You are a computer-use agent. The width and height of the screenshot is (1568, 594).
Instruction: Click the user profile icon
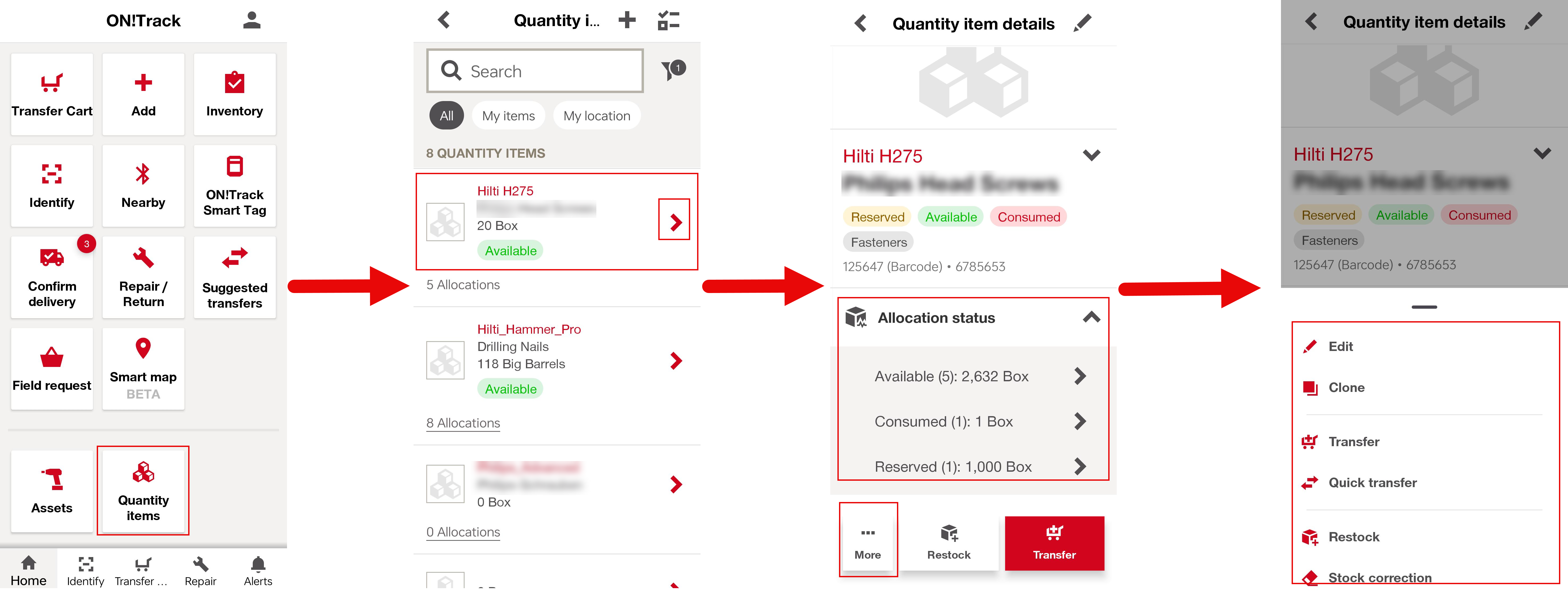251,21
